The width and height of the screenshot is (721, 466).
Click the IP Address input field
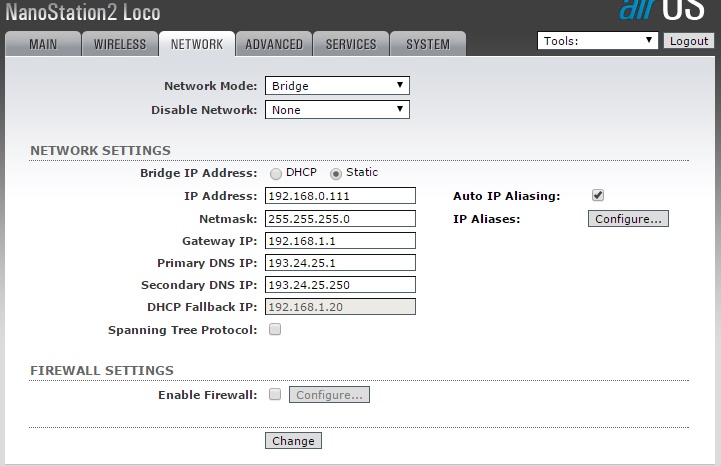pyautogui.click(x=340, y=196)
